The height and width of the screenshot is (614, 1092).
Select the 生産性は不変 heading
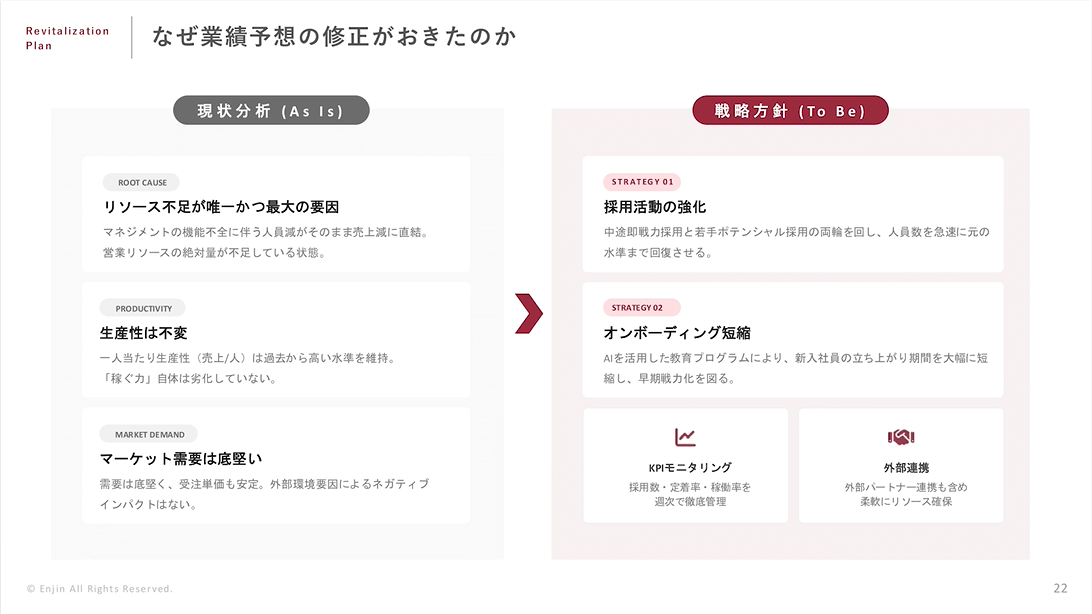point(144,333)
